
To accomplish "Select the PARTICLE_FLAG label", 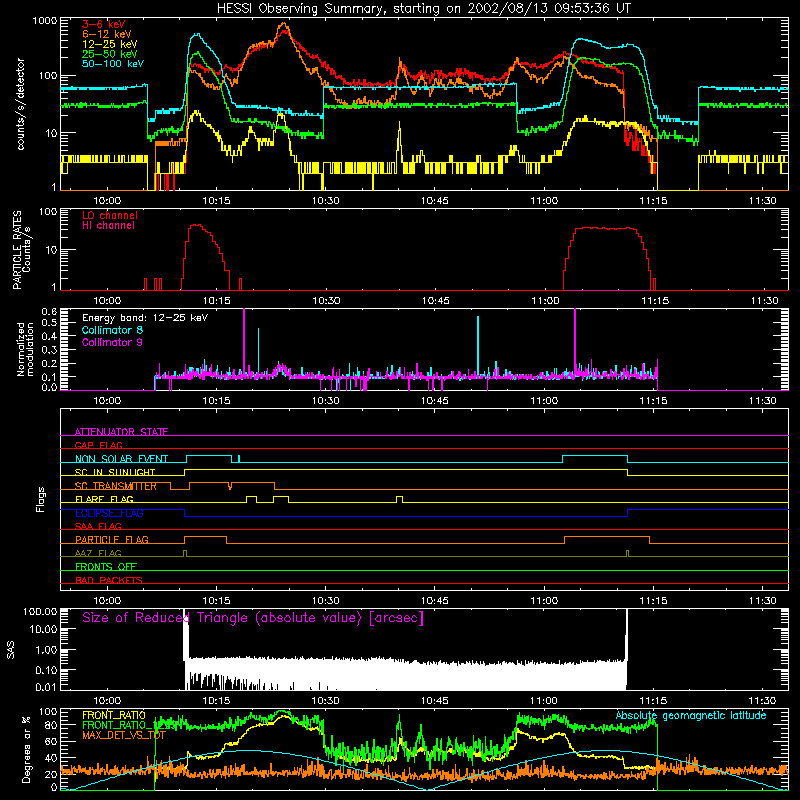I will point(112,539).
